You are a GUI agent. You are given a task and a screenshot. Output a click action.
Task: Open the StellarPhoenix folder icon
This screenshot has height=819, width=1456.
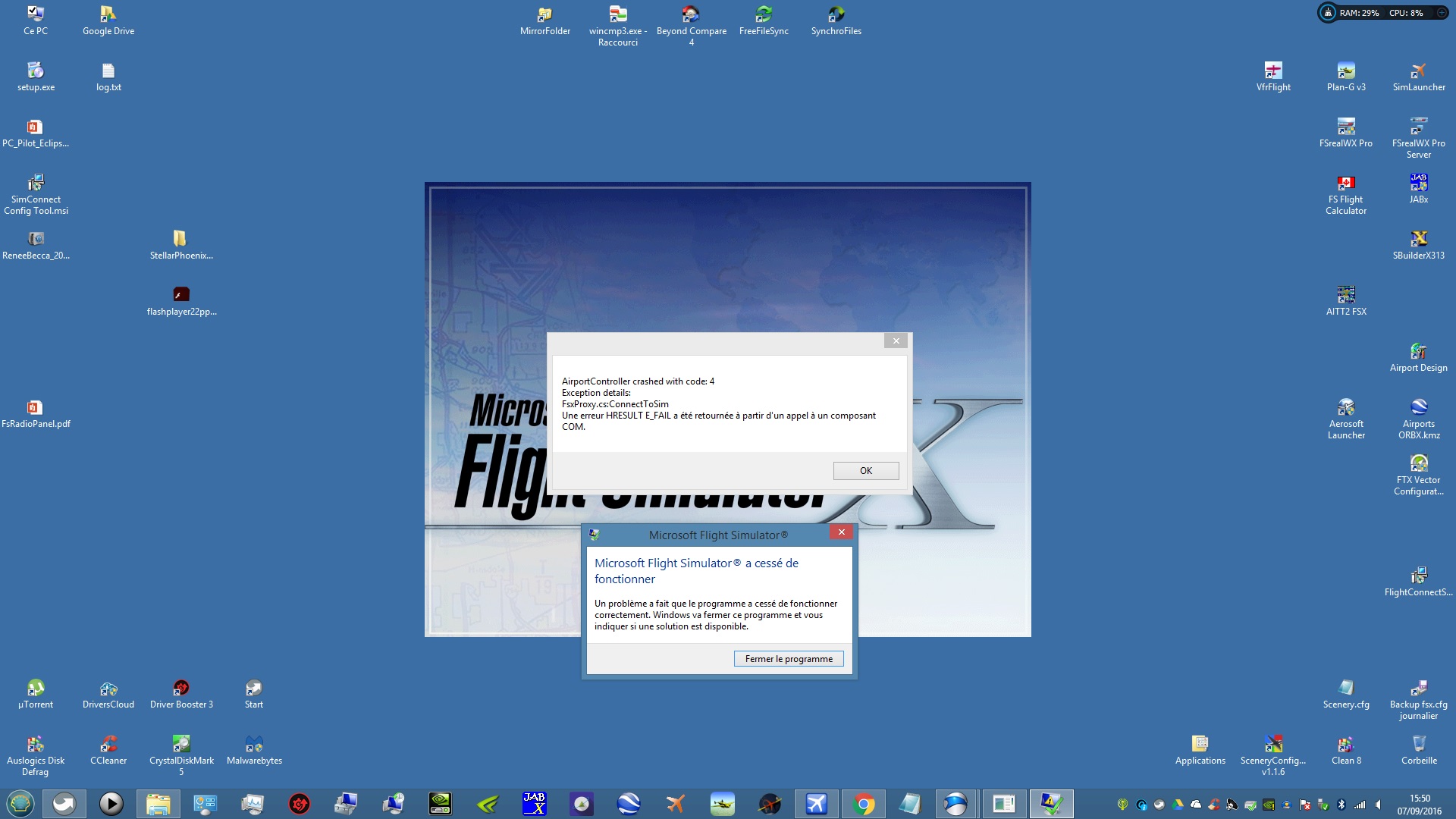pyautogui.click(x=181, y=245)
